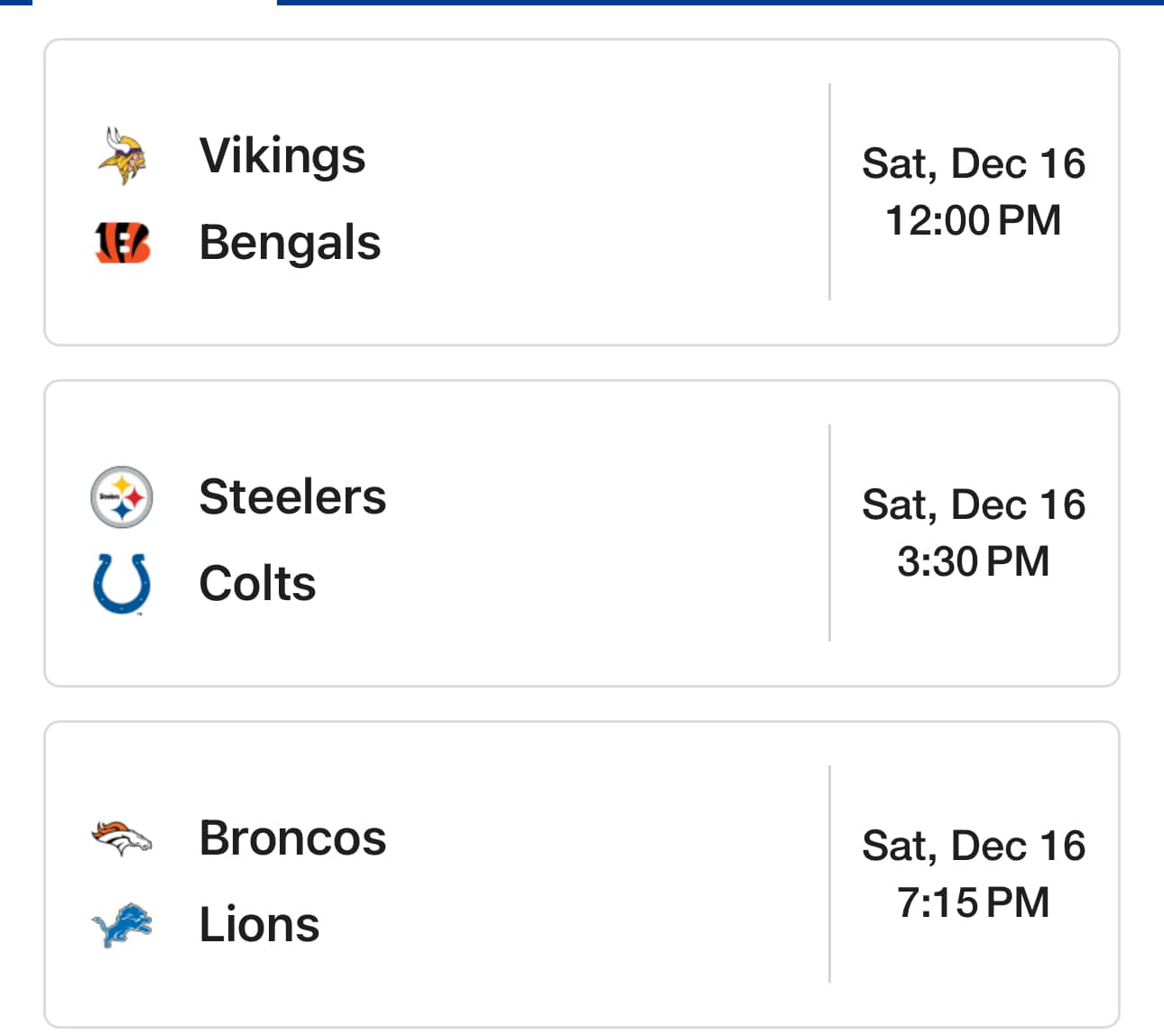
Task: Select the Bengals team name
Action: pos(290,243)
